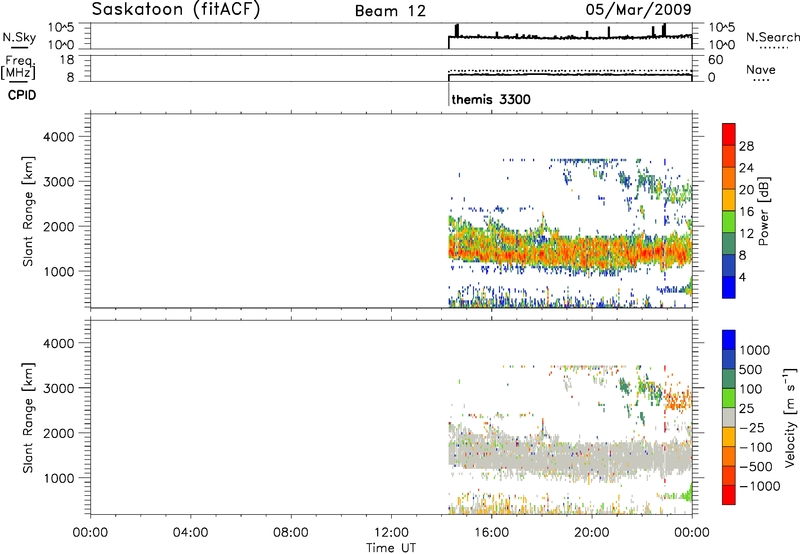Click the '2000' tick on velocity panel
Viewport: 800px width, 554px height.
[59, 433]
